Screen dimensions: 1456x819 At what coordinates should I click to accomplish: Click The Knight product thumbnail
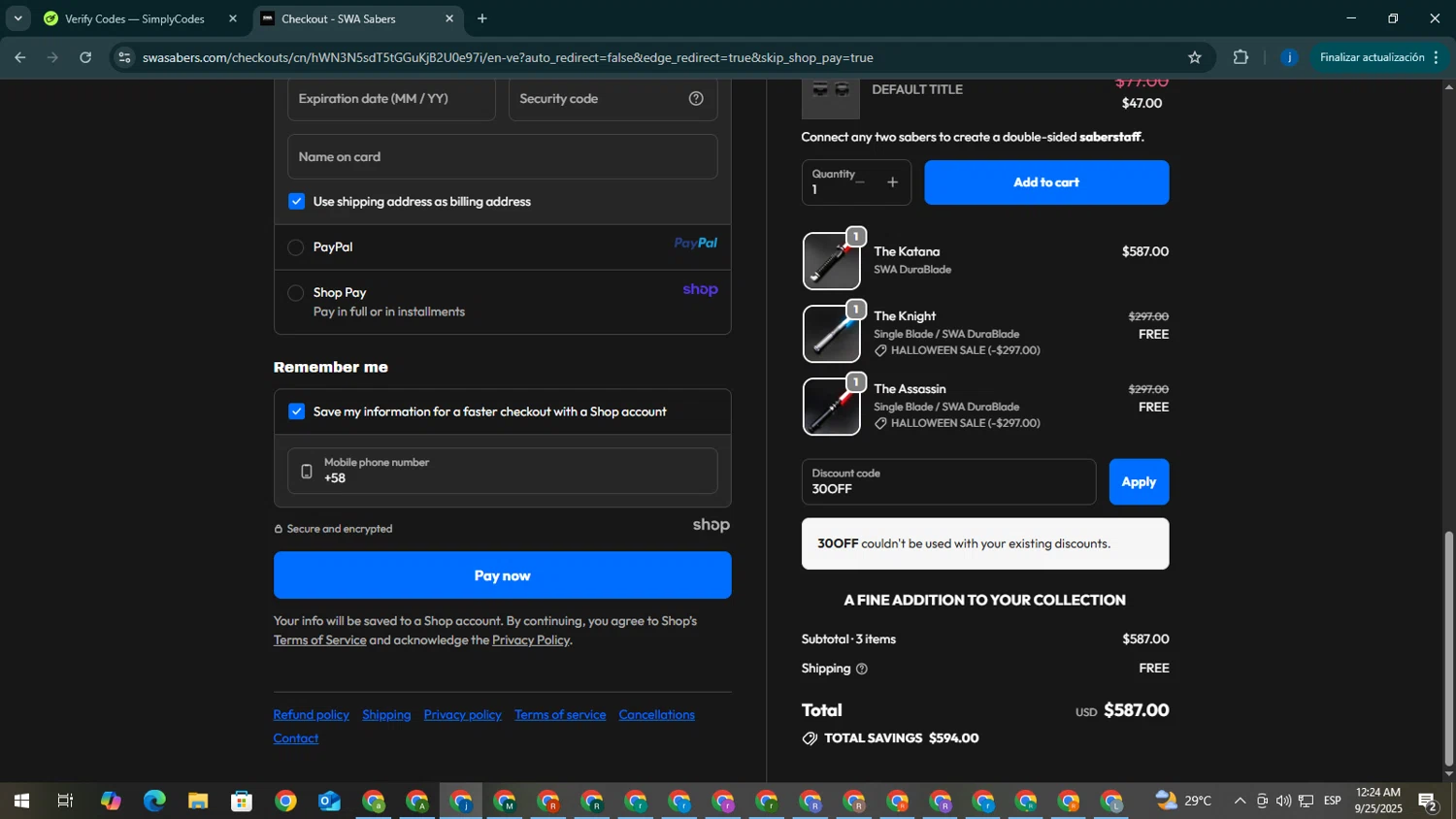831,334
